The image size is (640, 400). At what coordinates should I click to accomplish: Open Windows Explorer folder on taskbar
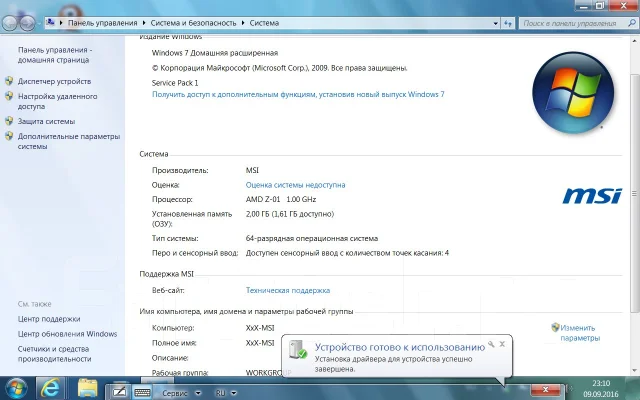pyautogui.click(x=87, y=388)
